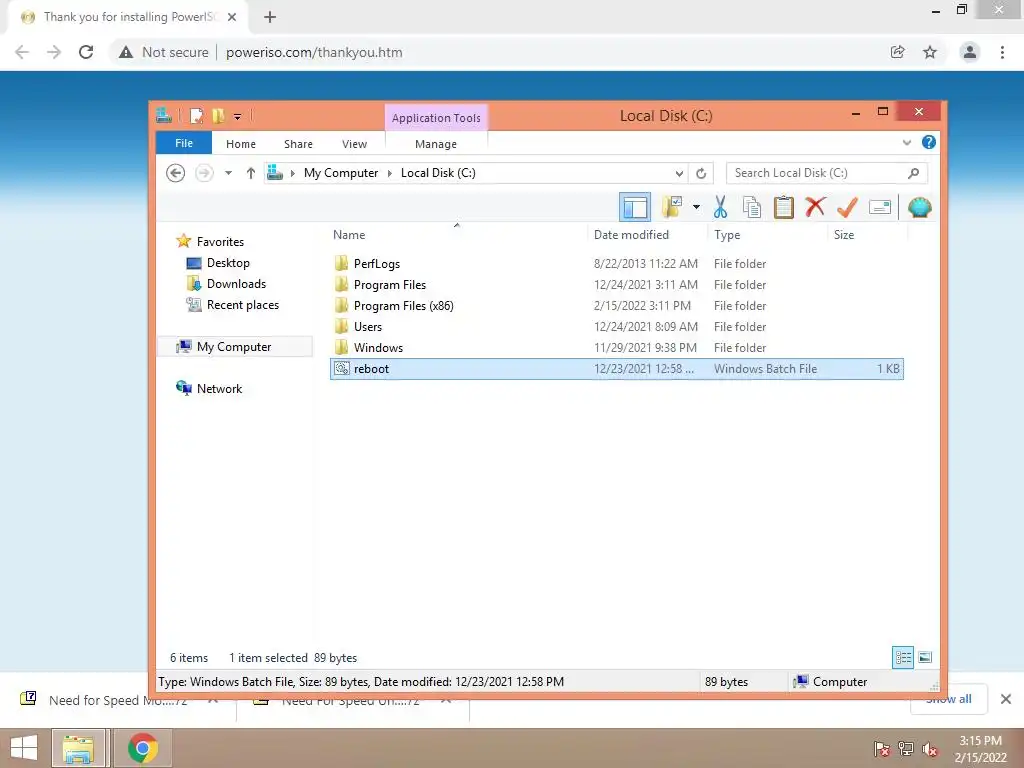
Task: Focus the Search Local Disk (C:) box
Action: pyautogui.click(x=826, y=173)
